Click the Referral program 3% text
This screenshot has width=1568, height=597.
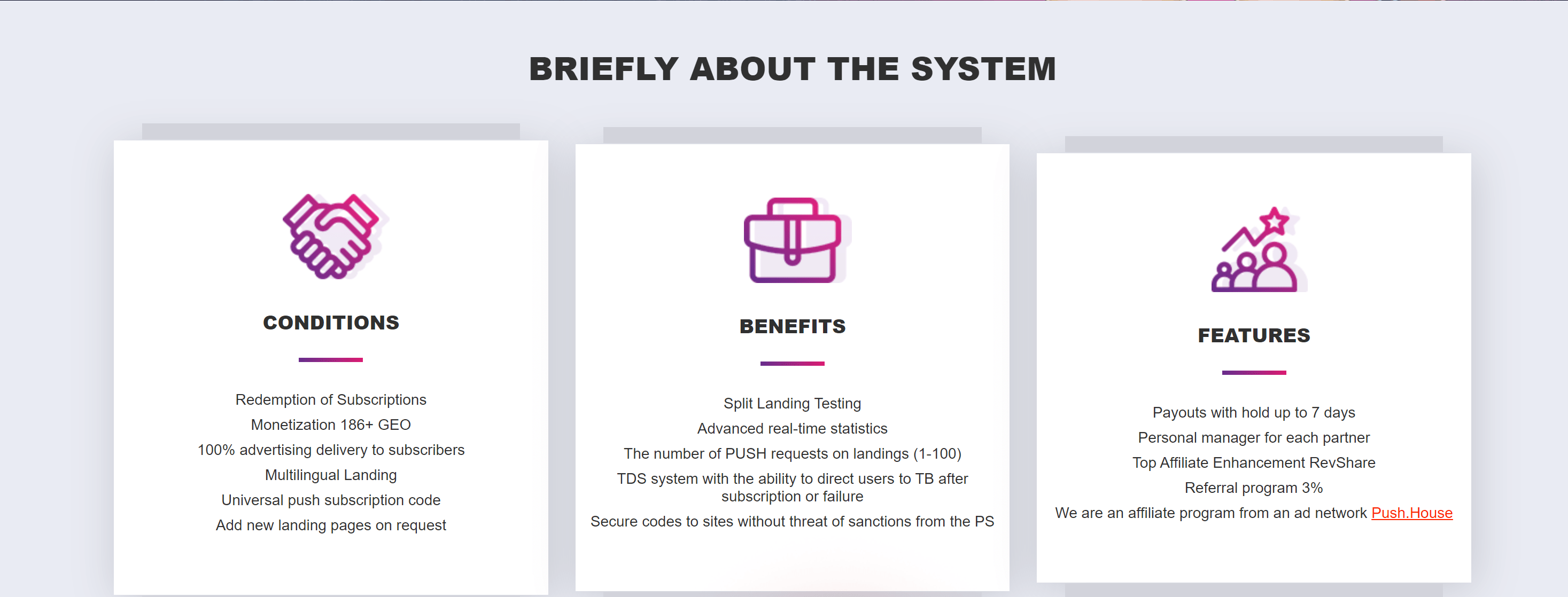1253,488
